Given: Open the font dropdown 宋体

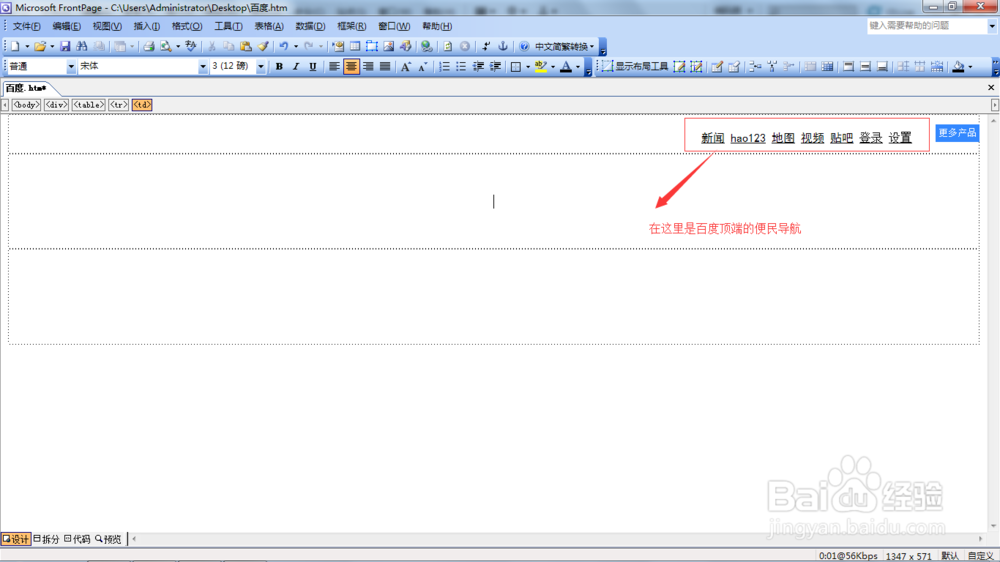Looking at the screenshot, I should click(202, 66).
